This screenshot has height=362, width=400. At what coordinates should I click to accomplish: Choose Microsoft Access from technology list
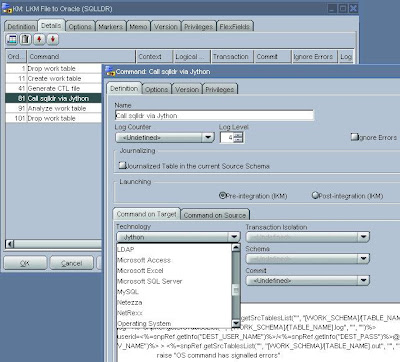click(174, 260)
